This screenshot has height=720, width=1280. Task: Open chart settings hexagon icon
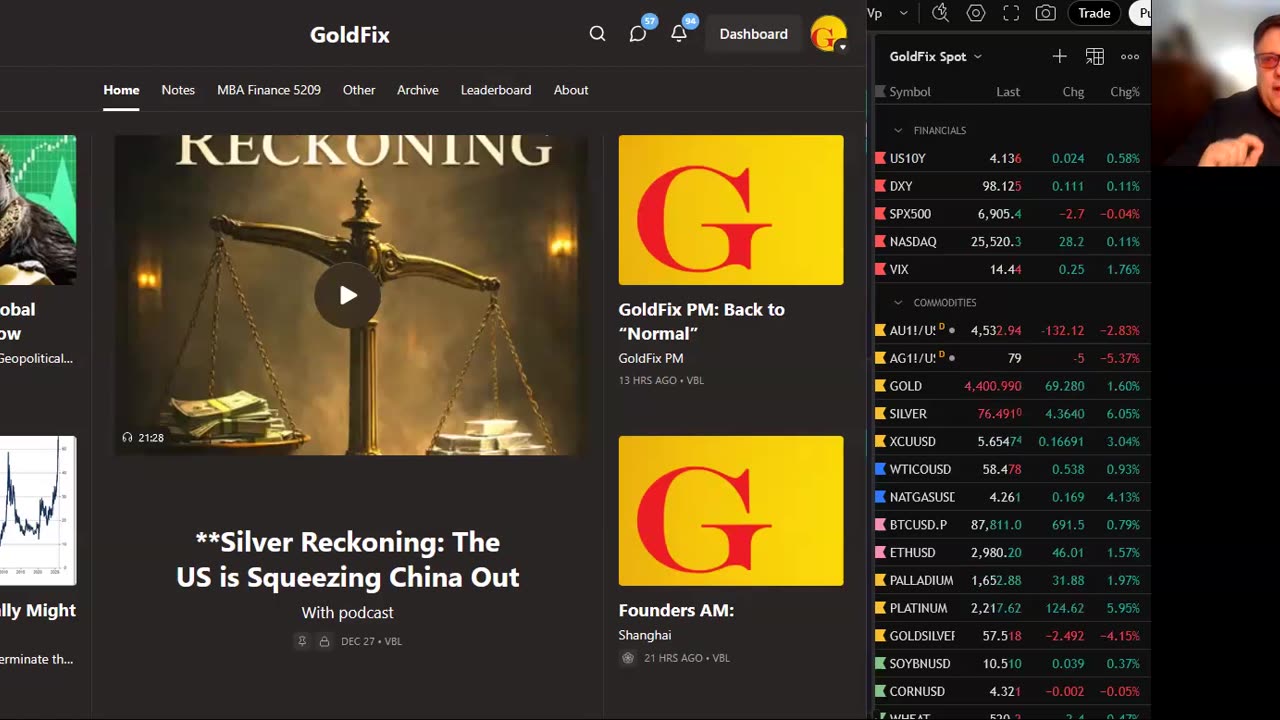976,13
